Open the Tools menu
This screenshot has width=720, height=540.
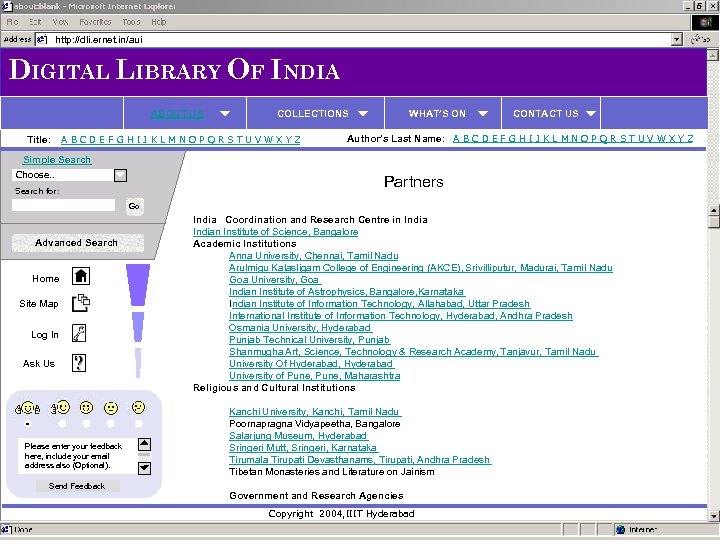click(131, 22)
